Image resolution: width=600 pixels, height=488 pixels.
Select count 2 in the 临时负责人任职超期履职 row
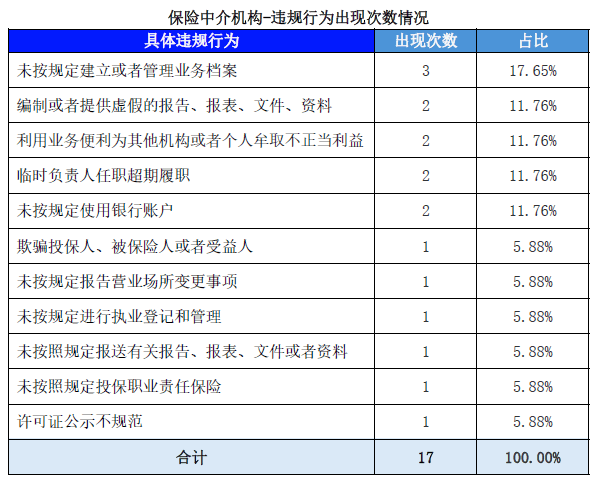point(426,176)
